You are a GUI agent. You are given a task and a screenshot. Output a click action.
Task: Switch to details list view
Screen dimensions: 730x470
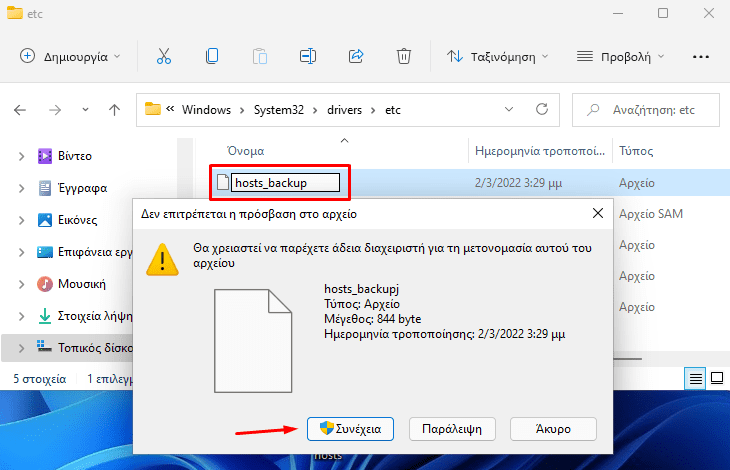(696, 379)
